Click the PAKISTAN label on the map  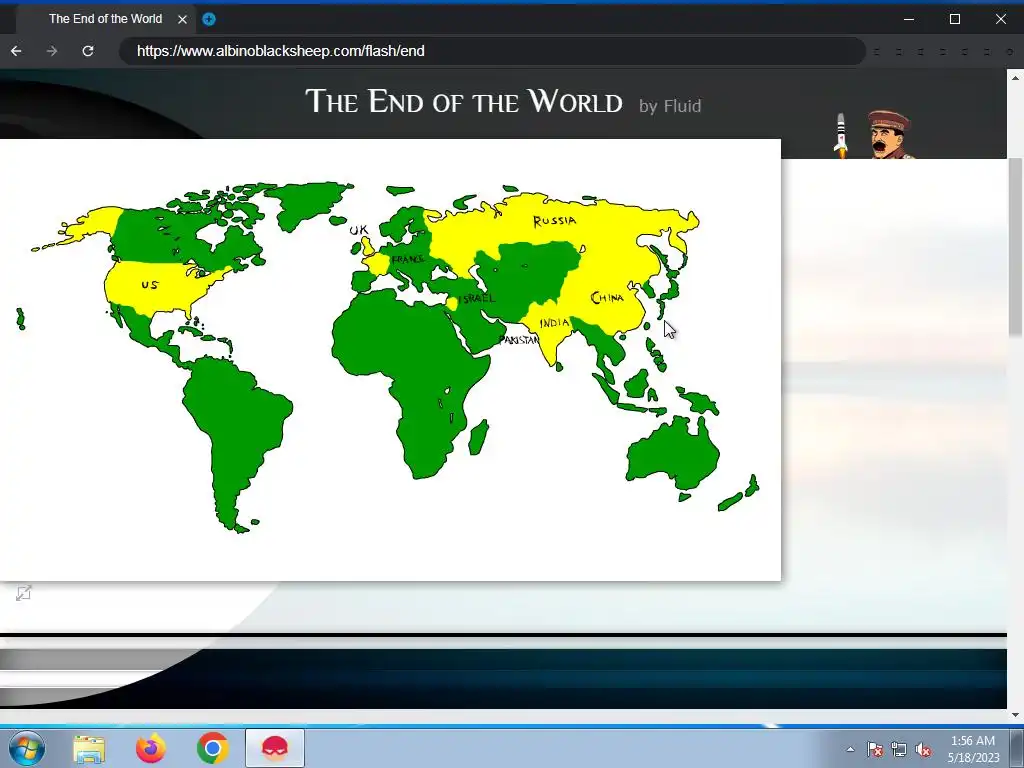(519, 340)
